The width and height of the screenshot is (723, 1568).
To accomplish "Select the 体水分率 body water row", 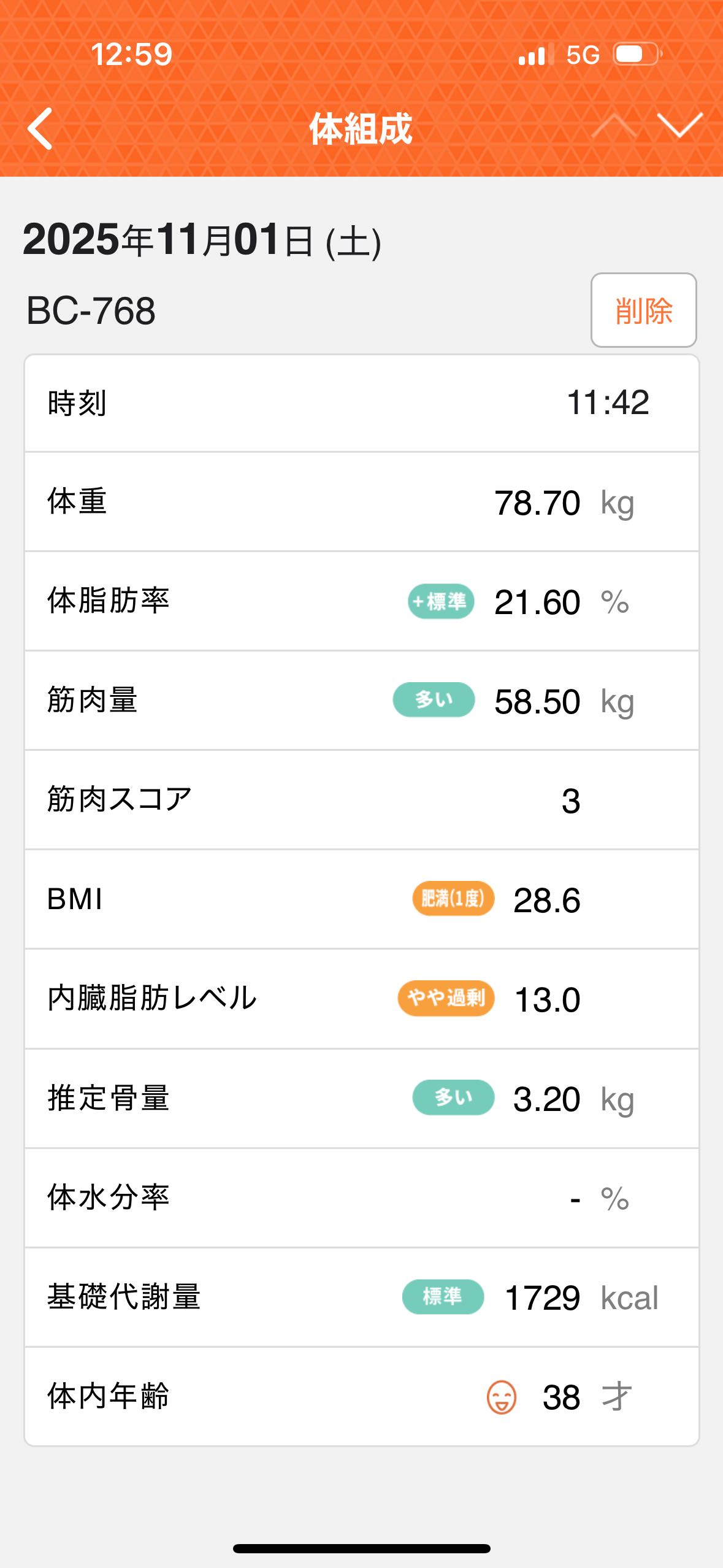I will point(361,1197).
